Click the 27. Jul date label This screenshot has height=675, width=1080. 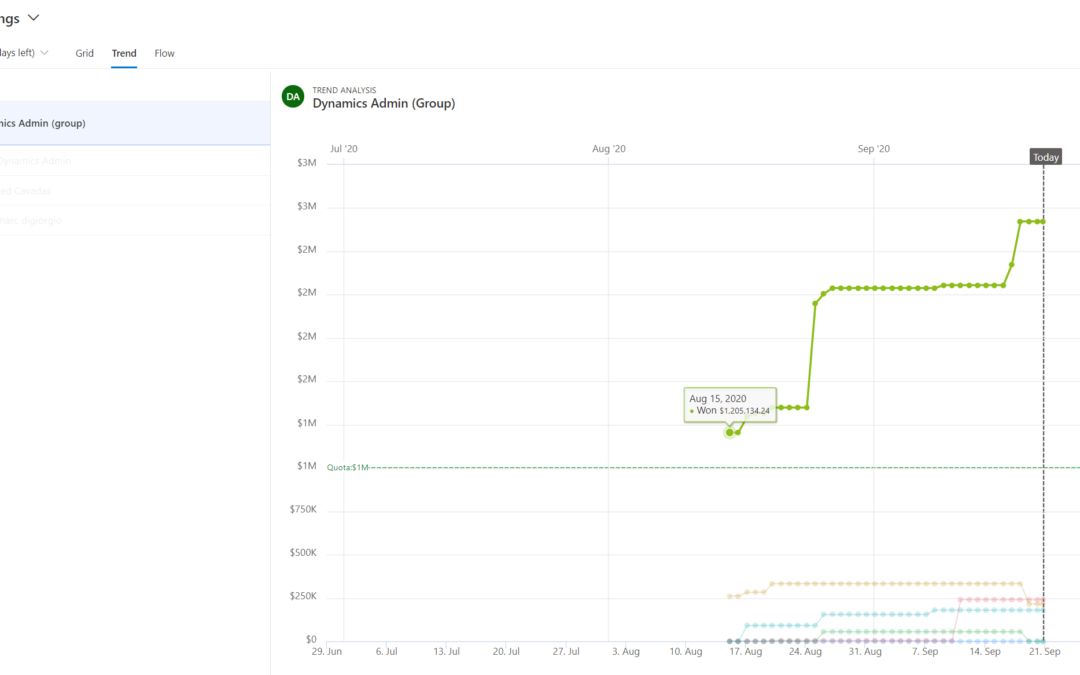[566, 652]
